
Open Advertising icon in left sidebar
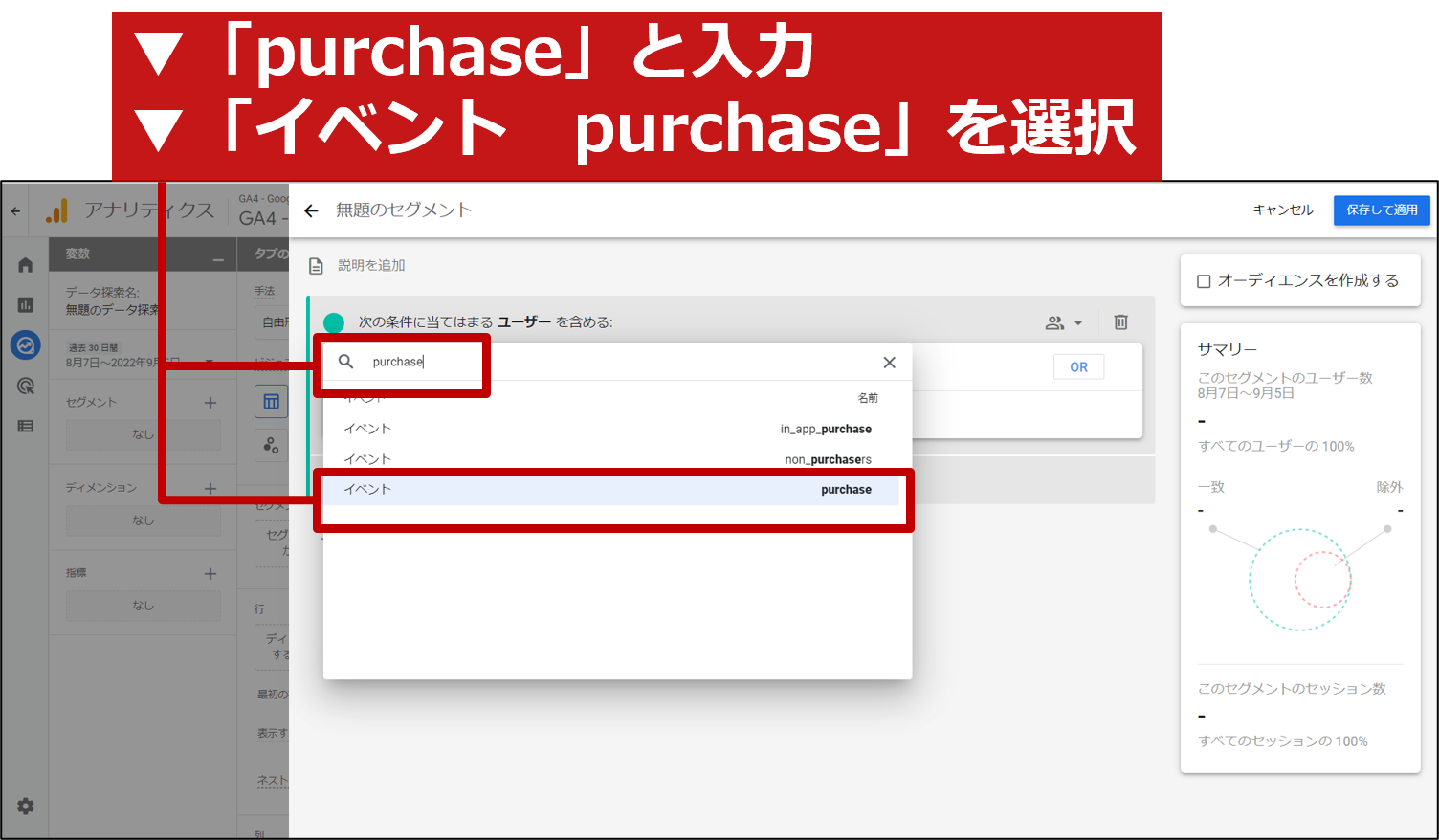[x=26, y=386]
